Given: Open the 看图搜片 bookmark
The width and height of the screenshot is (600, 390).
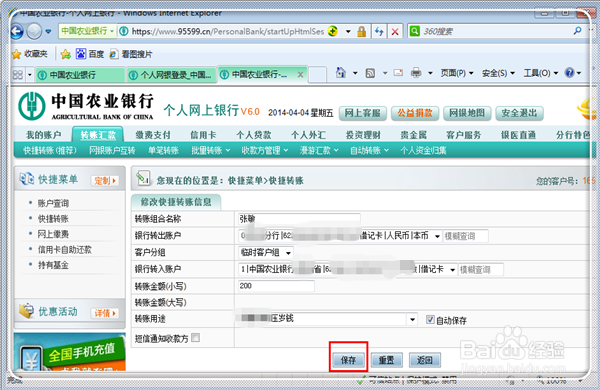Looking at the screenshot, I should (131, 54).
